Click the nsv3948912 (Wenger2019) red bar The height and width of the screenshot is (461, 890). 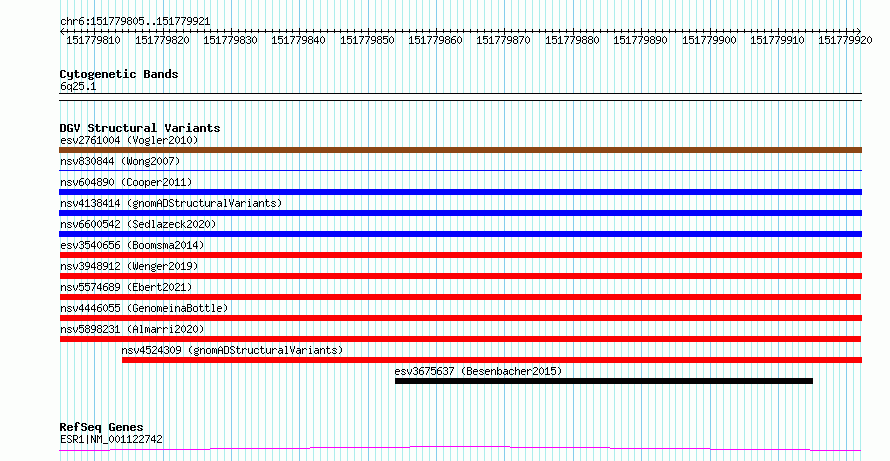pos(460,276)
